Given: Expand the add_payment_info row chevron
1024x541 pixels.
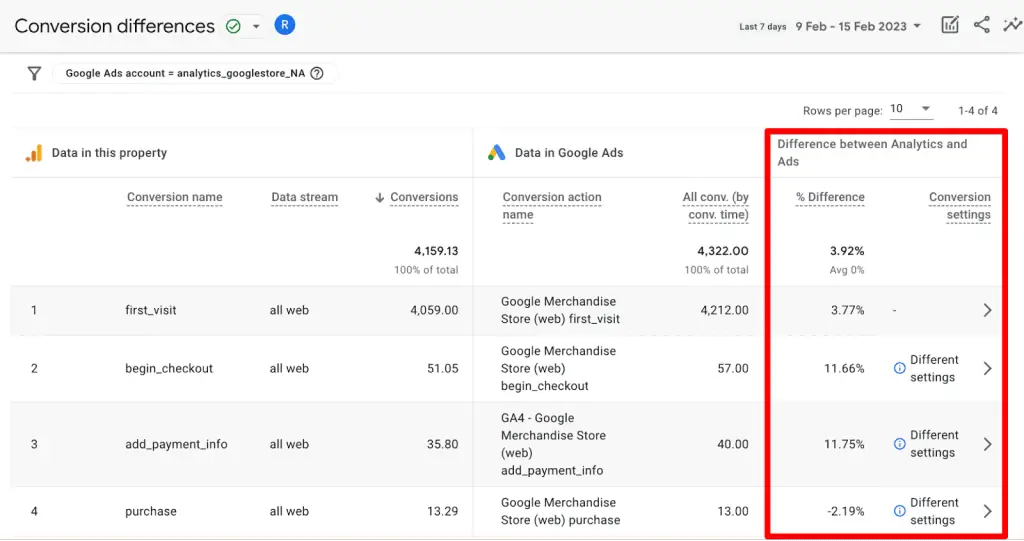Looking at the screenshot, I should point(987,444).
